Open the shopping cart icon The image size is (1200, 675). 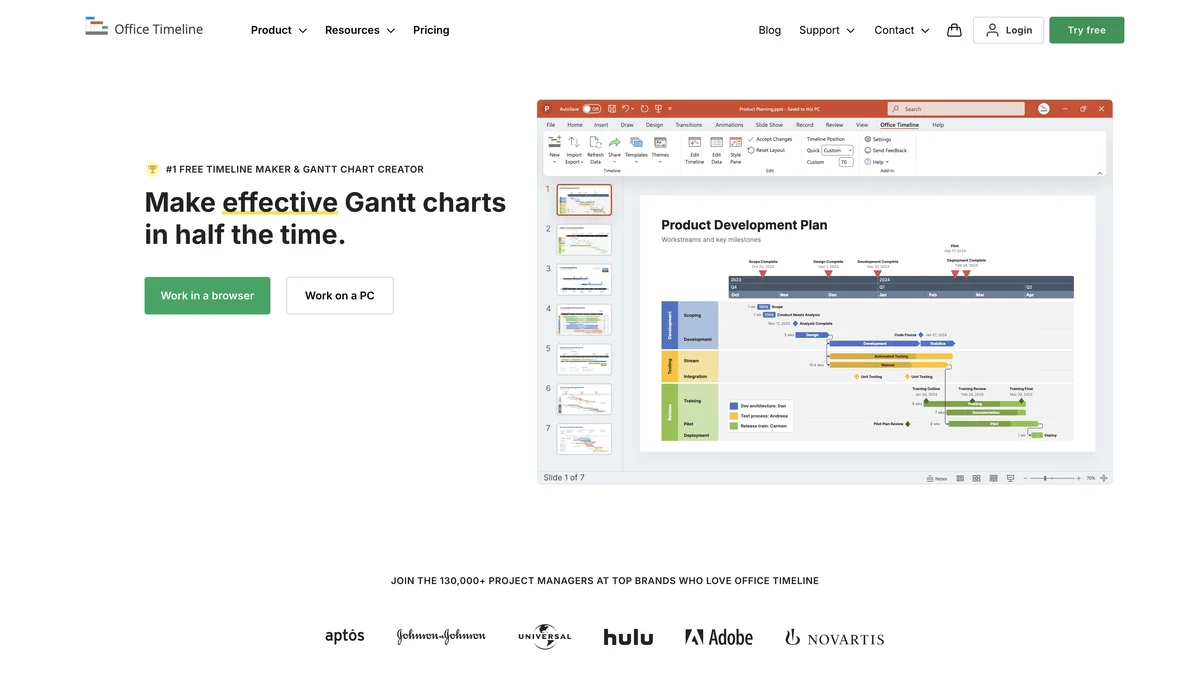(x=954, y=30)
